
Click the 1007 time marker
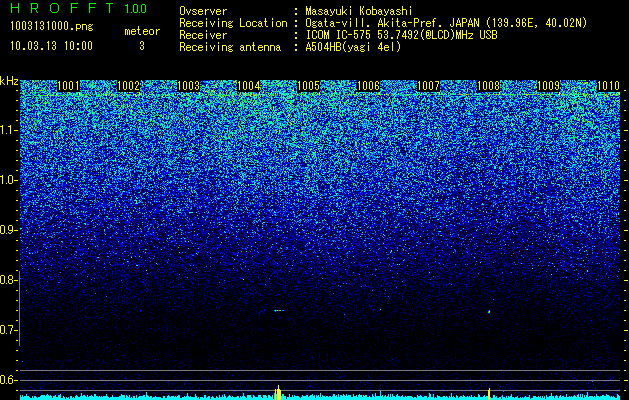click(x=428, y=86)
